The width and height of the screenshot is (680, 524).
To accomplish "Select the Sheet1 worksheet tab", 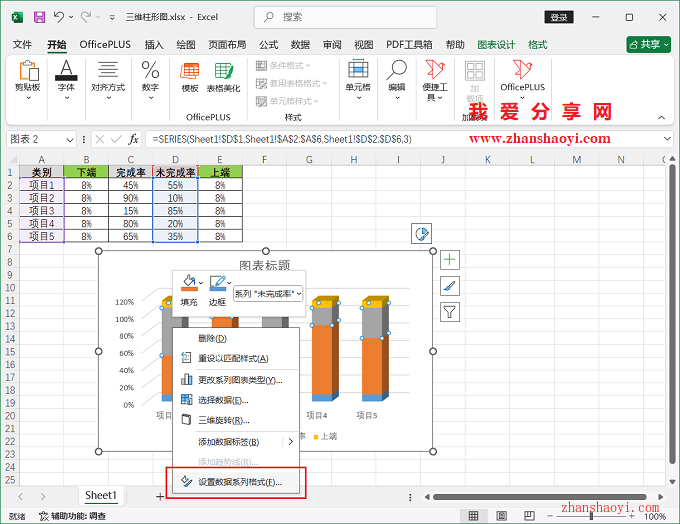I will tap(101, 495).
